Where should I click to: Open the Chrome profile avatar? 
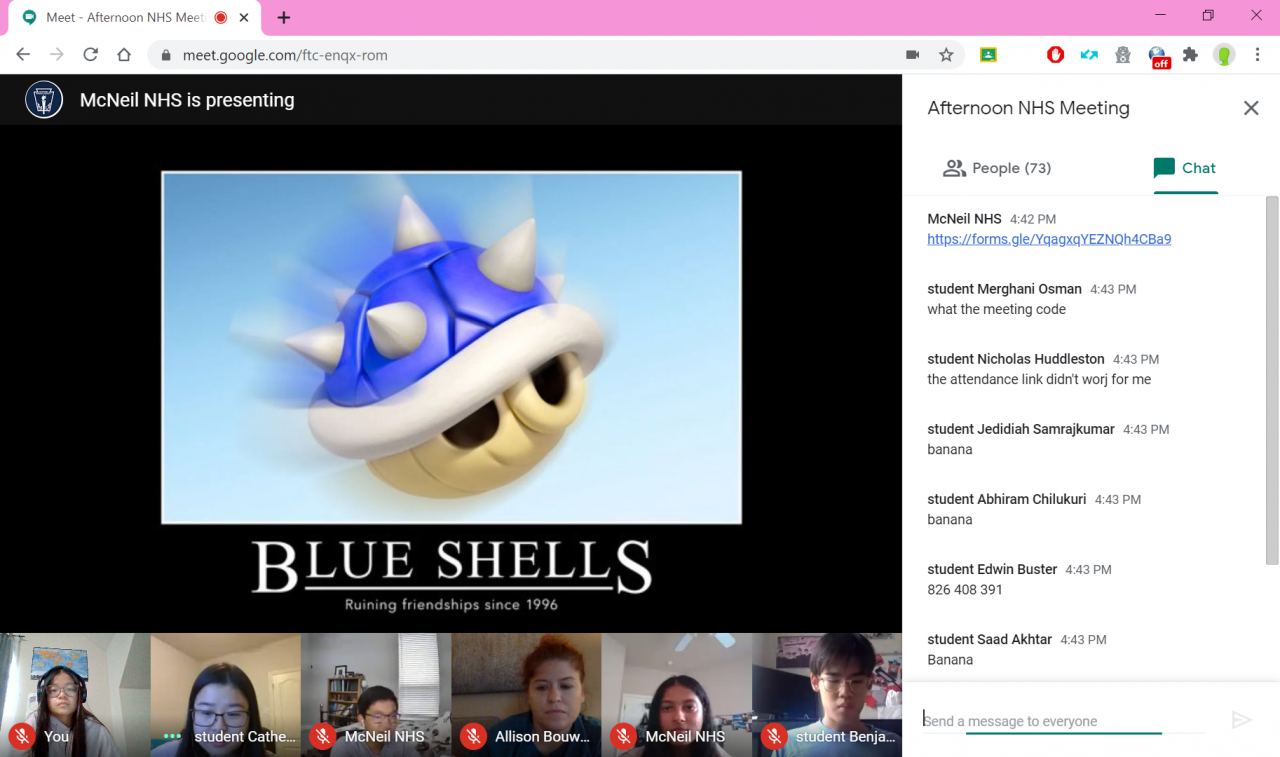coord(1224,55)
